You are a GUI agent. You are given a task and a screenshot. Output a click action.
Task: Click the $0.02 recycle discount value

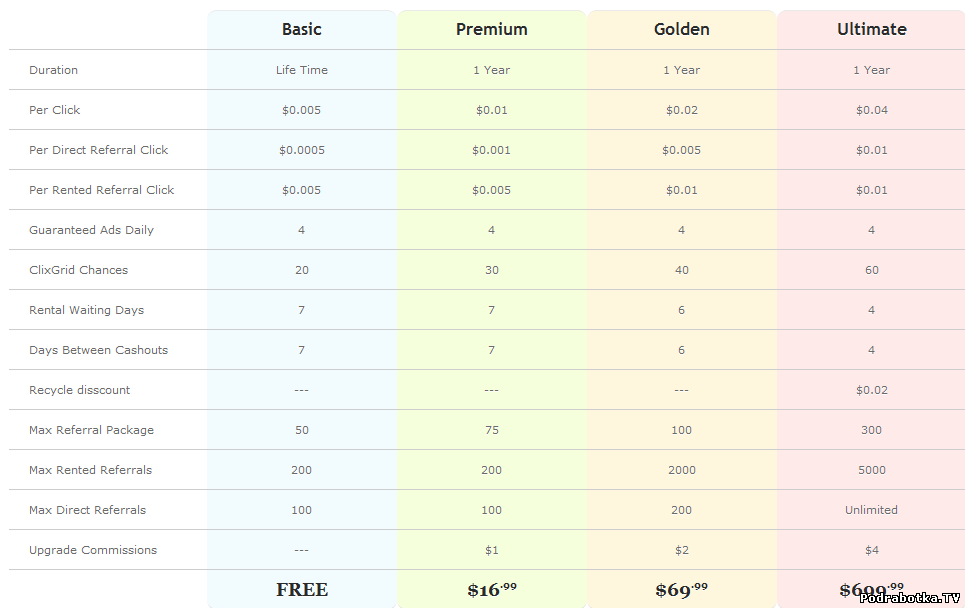871,390
